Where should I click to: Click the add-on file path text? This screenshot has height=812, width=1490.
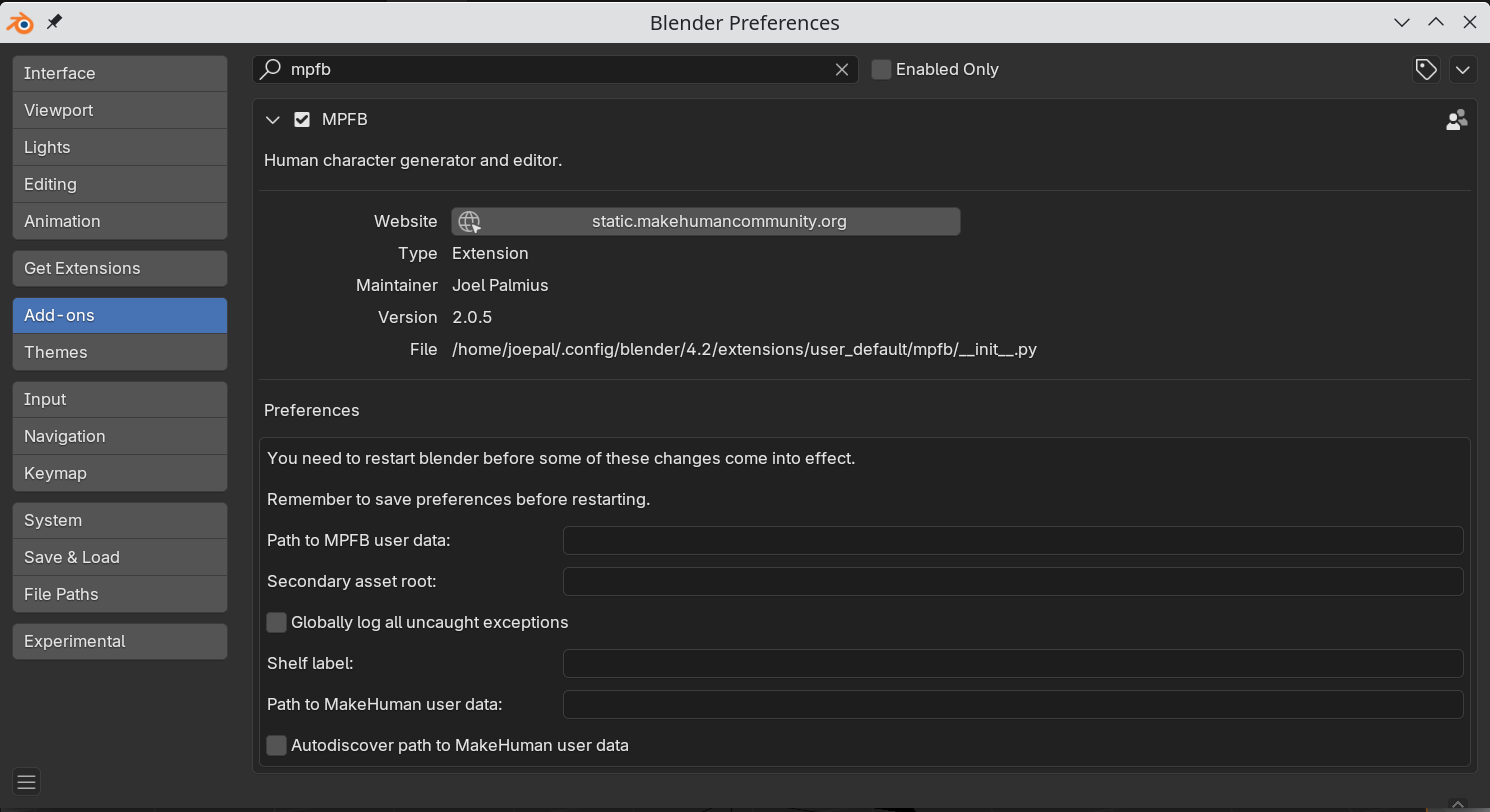click(744, 350)
